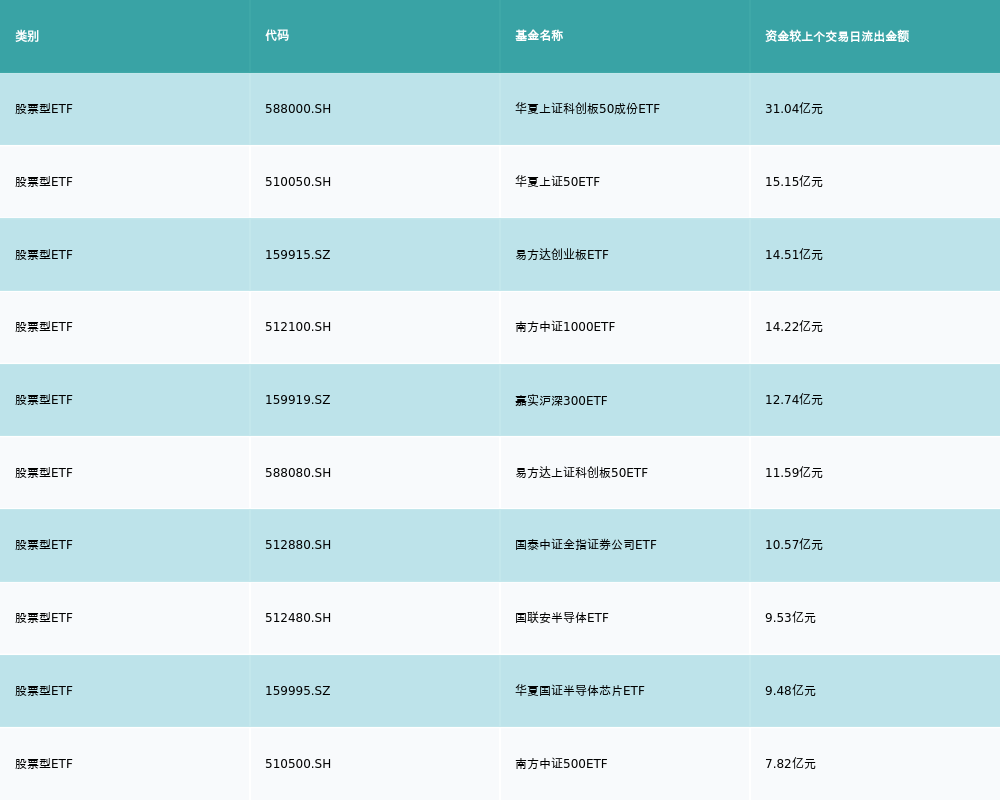Select code 159919.SZ
1000x800 pixels.
pos(298,400)
